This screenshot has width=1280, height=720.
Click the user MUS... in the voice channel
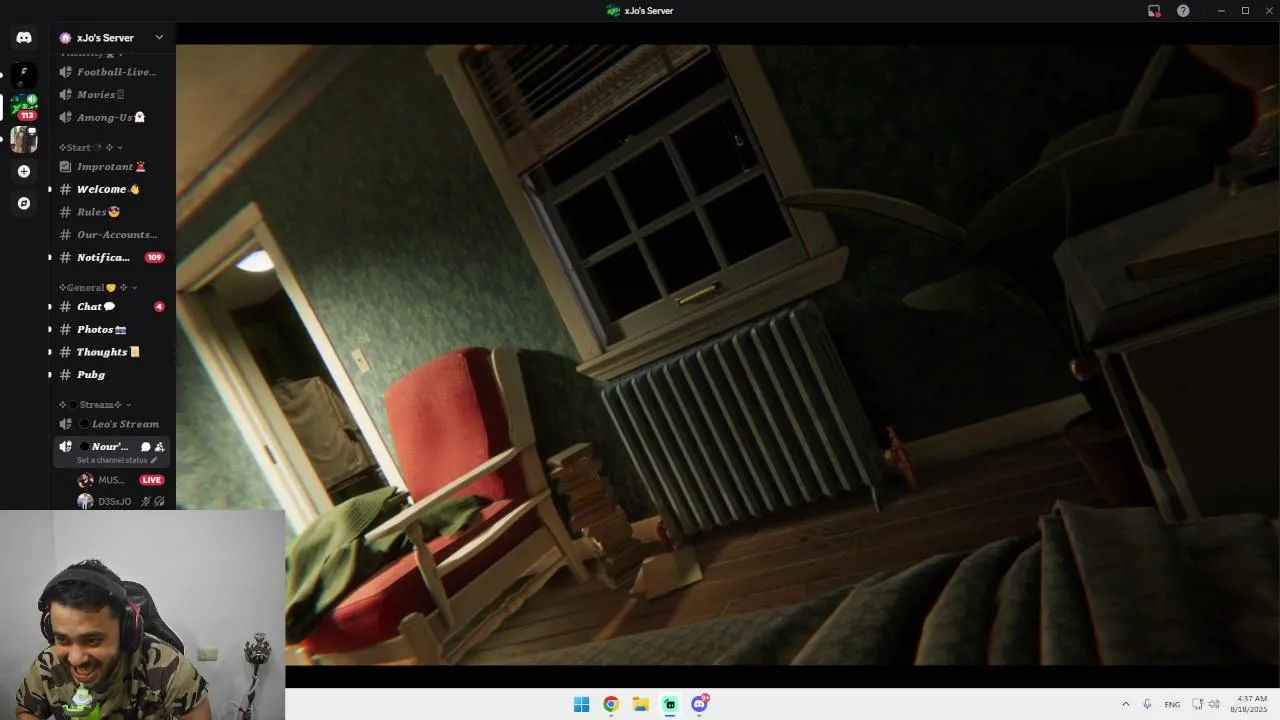click(x=111, y=480)
